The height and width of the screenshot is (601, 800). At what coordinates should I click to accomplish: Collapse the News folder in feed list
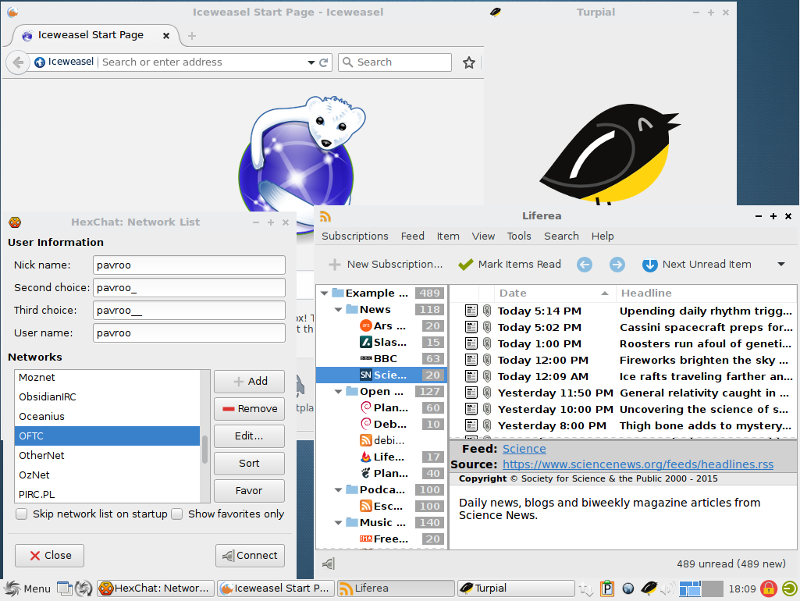(x=338, y=310)
